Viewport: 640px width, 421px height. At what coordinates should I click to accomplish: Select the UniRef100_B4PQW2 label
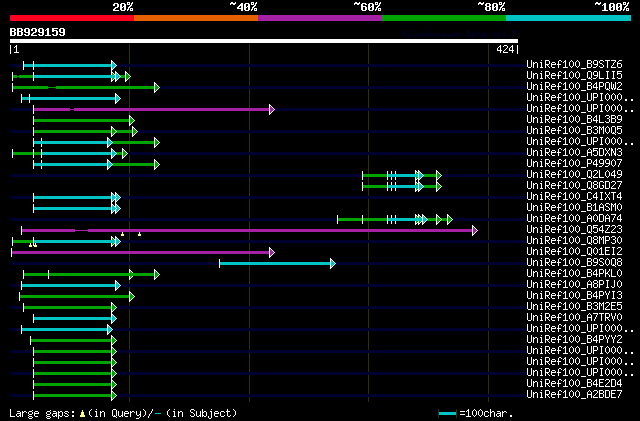[574, 86]
